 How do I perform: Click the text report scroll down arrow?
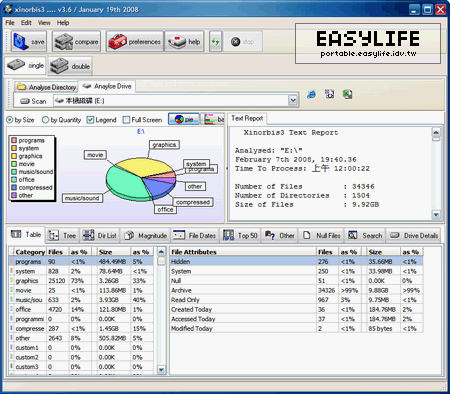point(436,215)
